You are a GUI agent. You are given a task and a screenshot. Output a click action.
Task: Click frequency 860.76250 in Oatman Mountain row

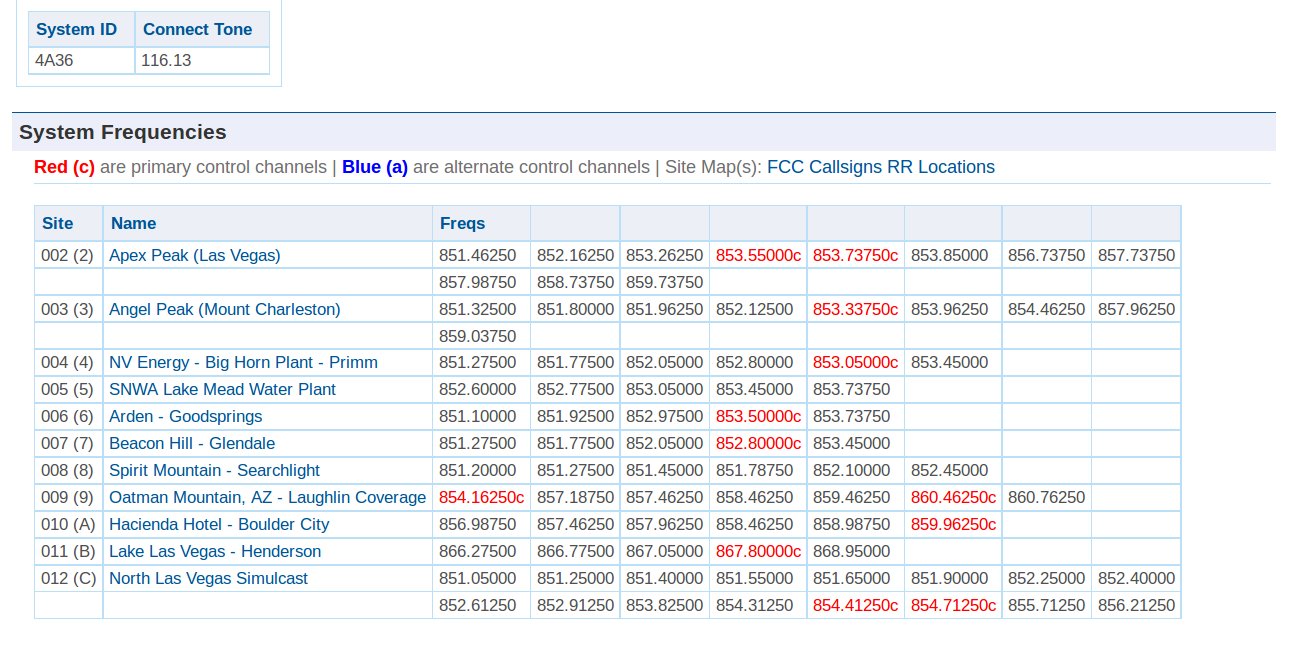1046,497
